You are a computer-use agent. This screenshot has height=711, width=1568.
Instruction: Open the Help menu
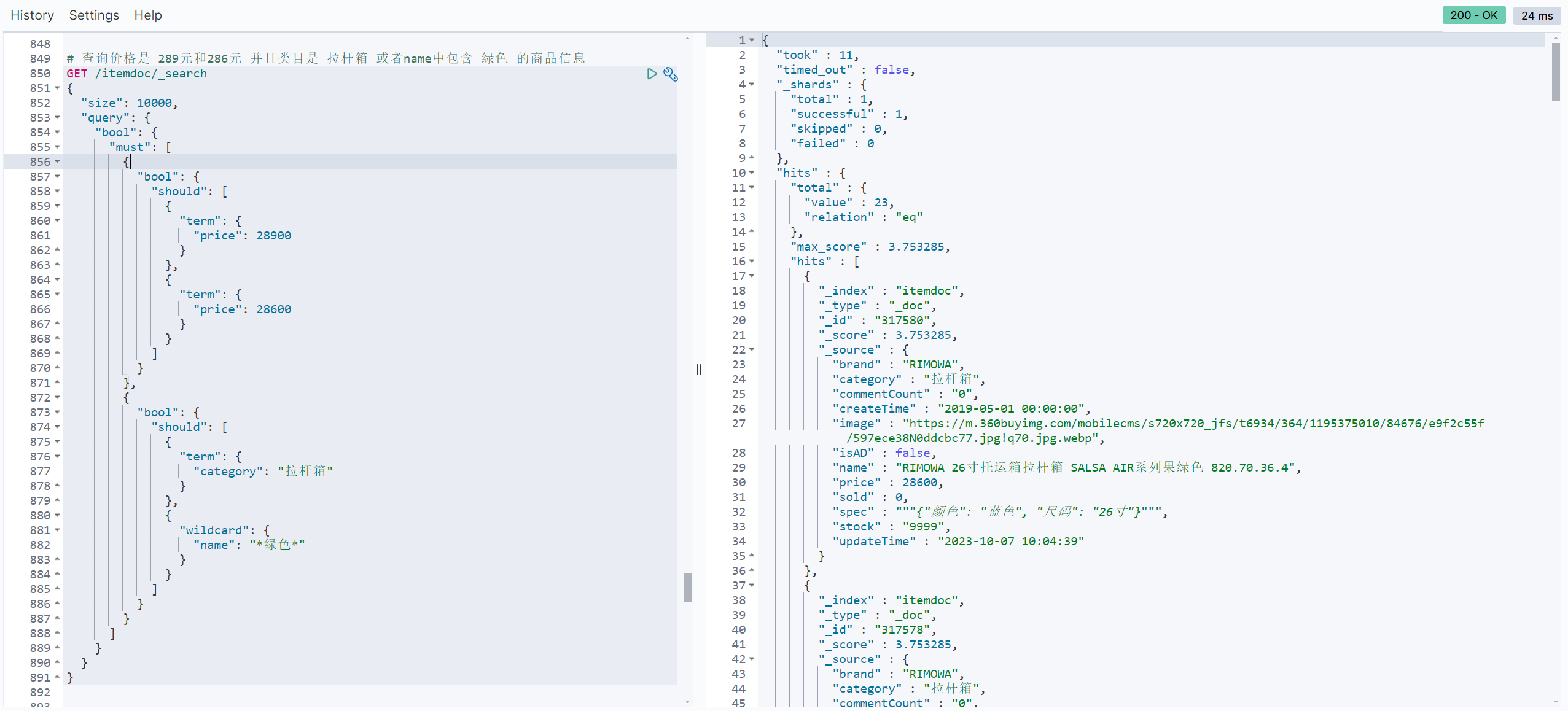[148, 15]
